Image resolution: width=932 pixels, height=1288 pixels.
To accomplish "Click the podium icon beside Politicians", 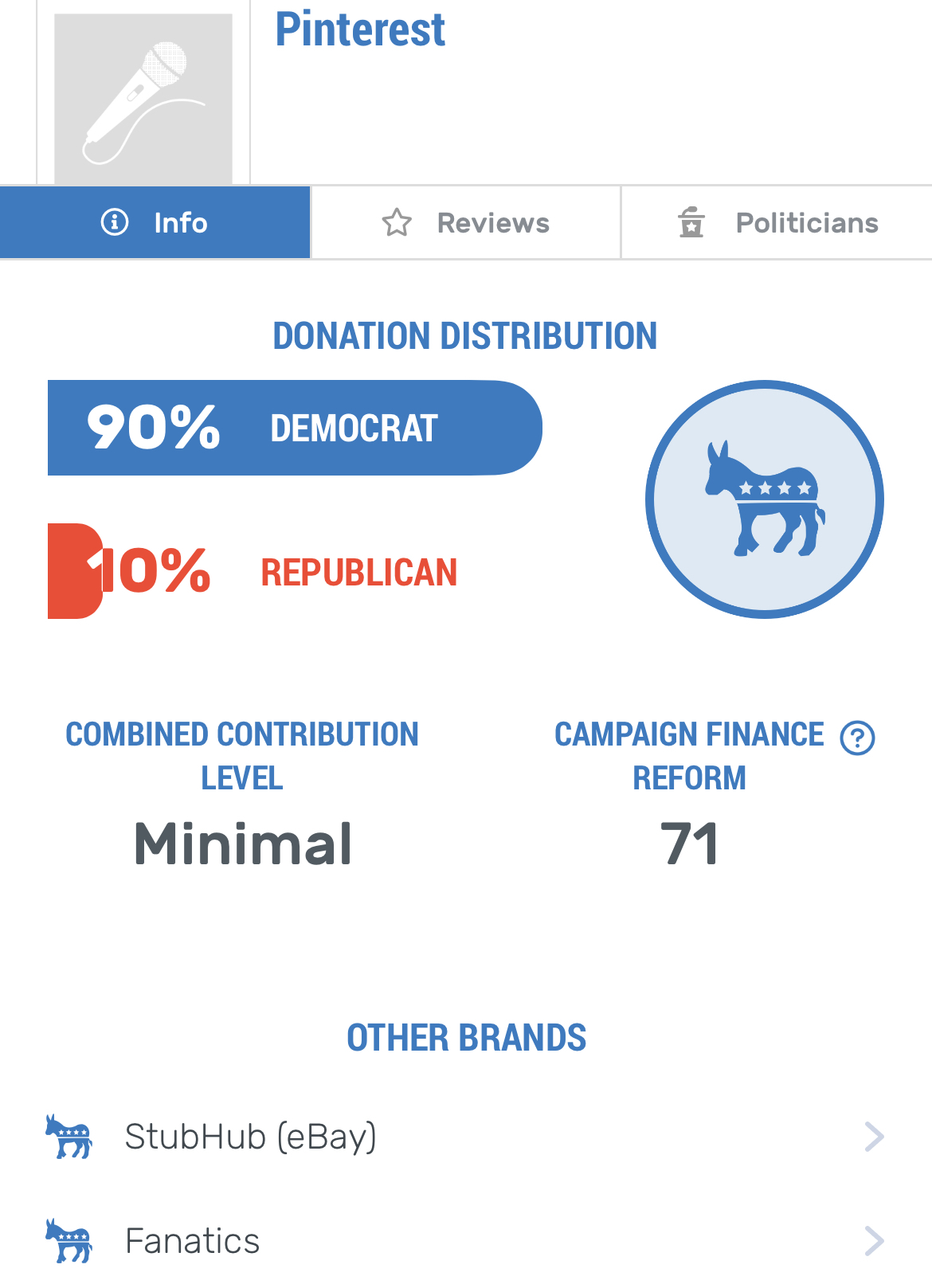I will pyautogui.click(x=691, y=222).
